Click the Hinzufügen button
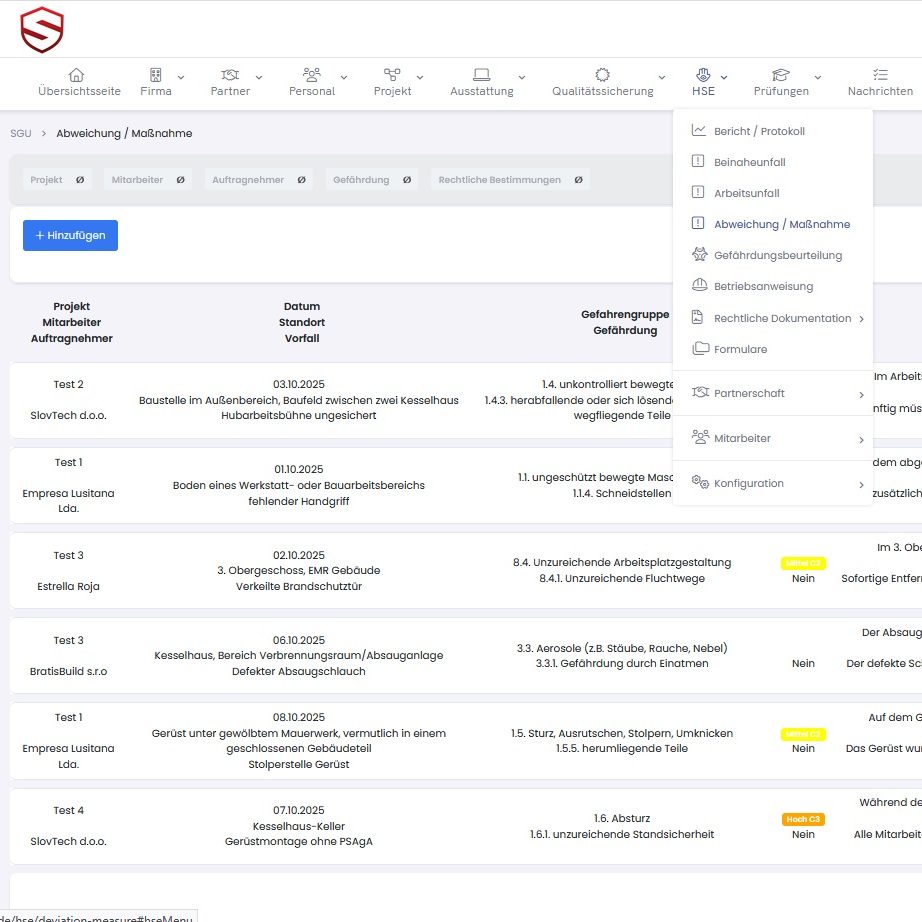Screen dimensions: 922x922 pyautogui.click(x=70, y=235)
